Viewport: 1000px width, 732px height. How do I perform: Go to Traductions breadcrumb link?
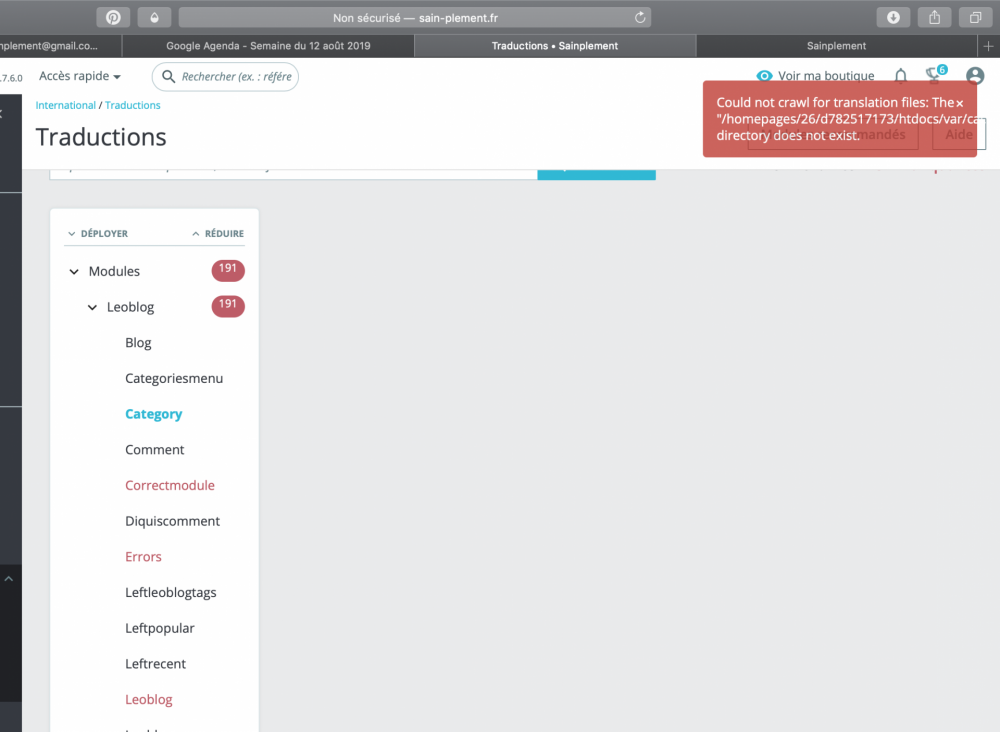pyautogui.click(x=133, y=105)
